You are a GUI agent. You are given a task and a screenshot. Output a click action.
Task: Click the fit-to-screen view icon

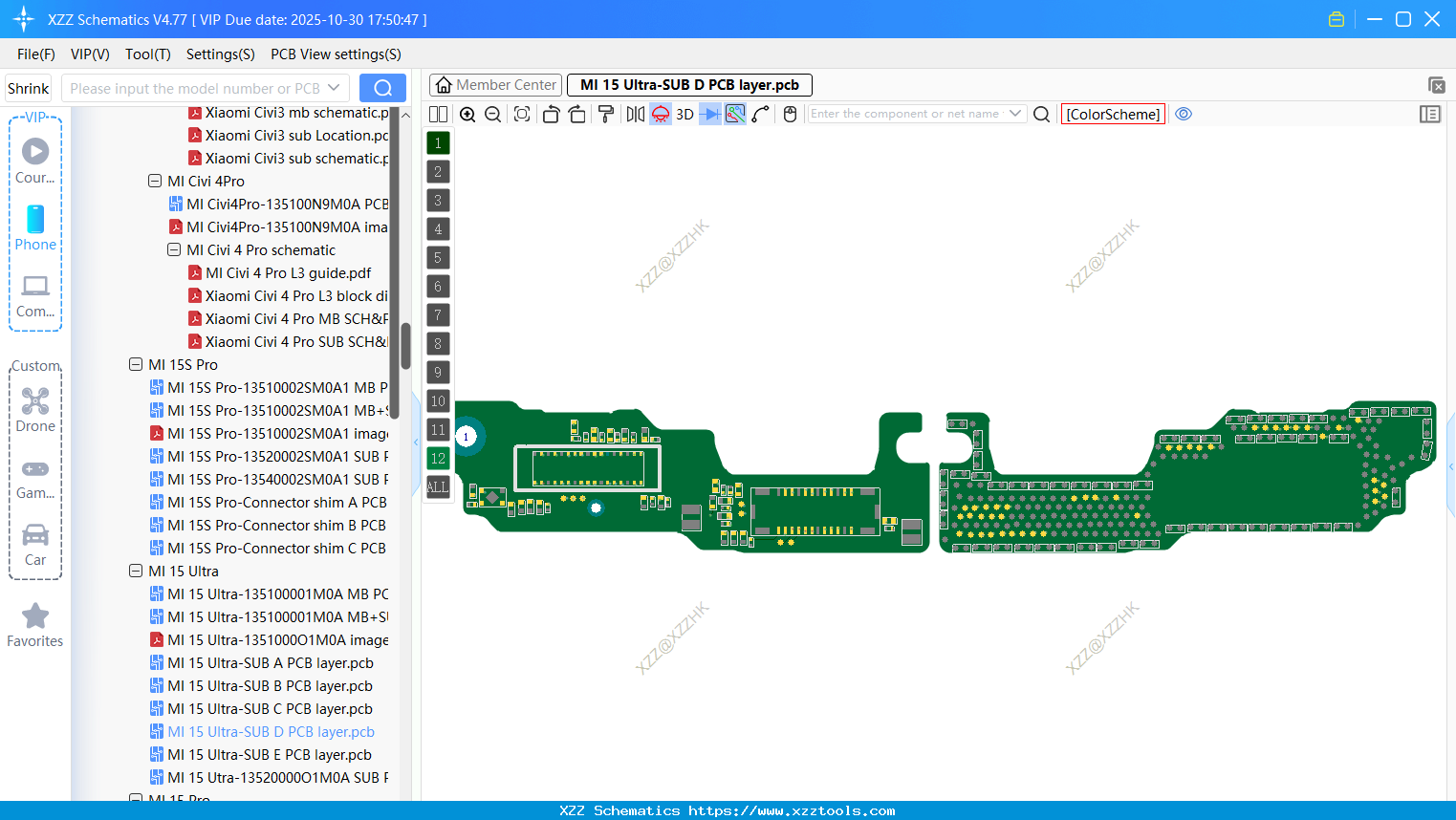point(522,114)
